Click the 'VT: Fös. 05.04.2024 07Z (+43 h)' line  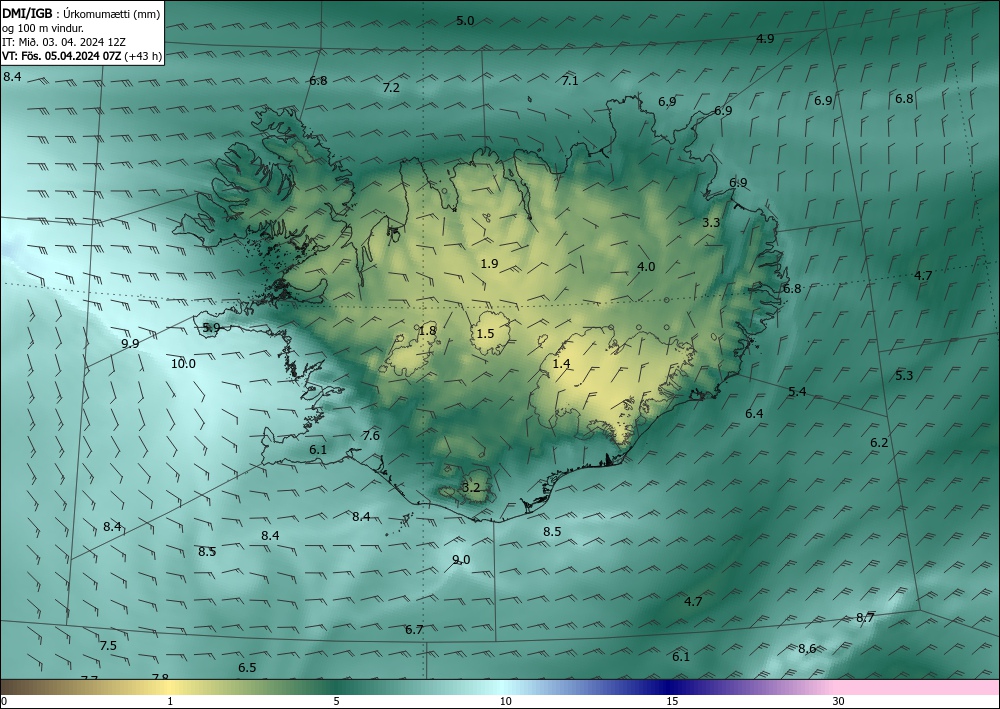coord(82,56)
